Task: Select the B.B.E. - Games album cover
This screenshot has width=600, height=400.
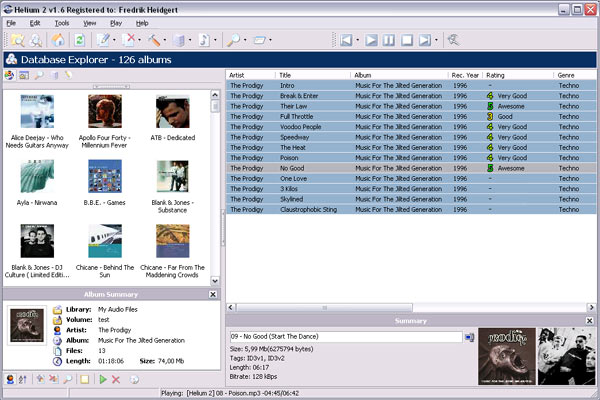Action: point(105,176)
